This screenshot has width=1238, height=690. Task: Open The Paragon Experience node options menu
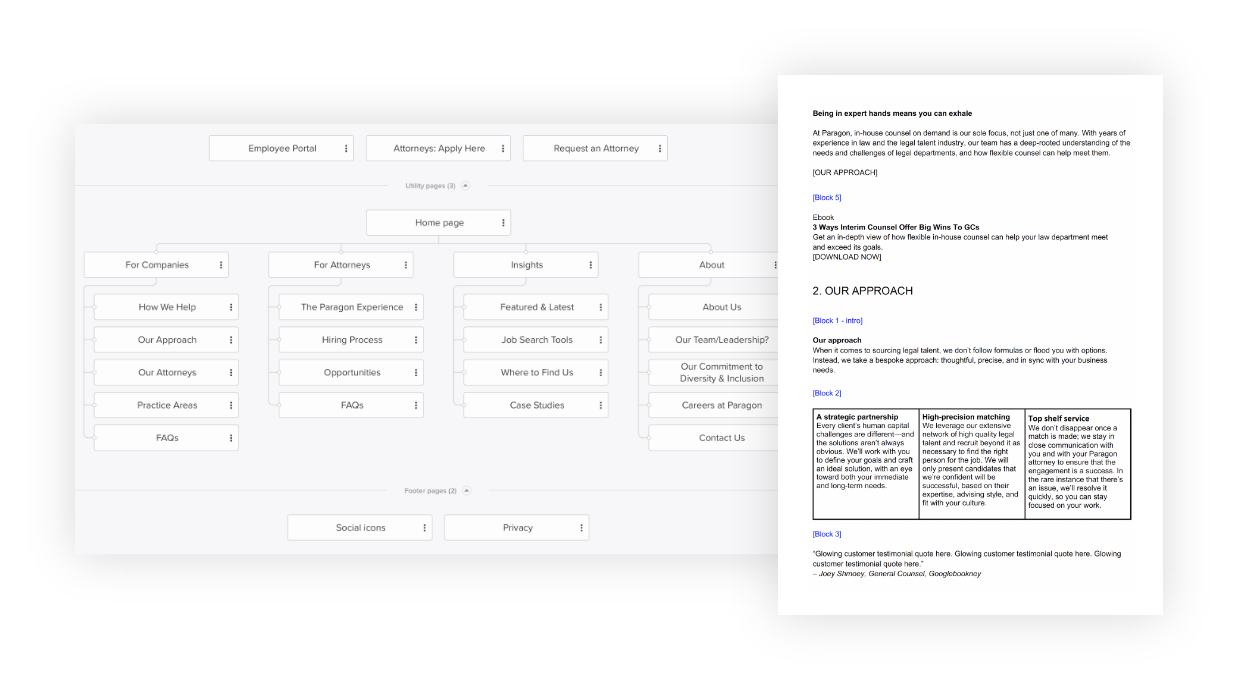(x=416, y=308)
